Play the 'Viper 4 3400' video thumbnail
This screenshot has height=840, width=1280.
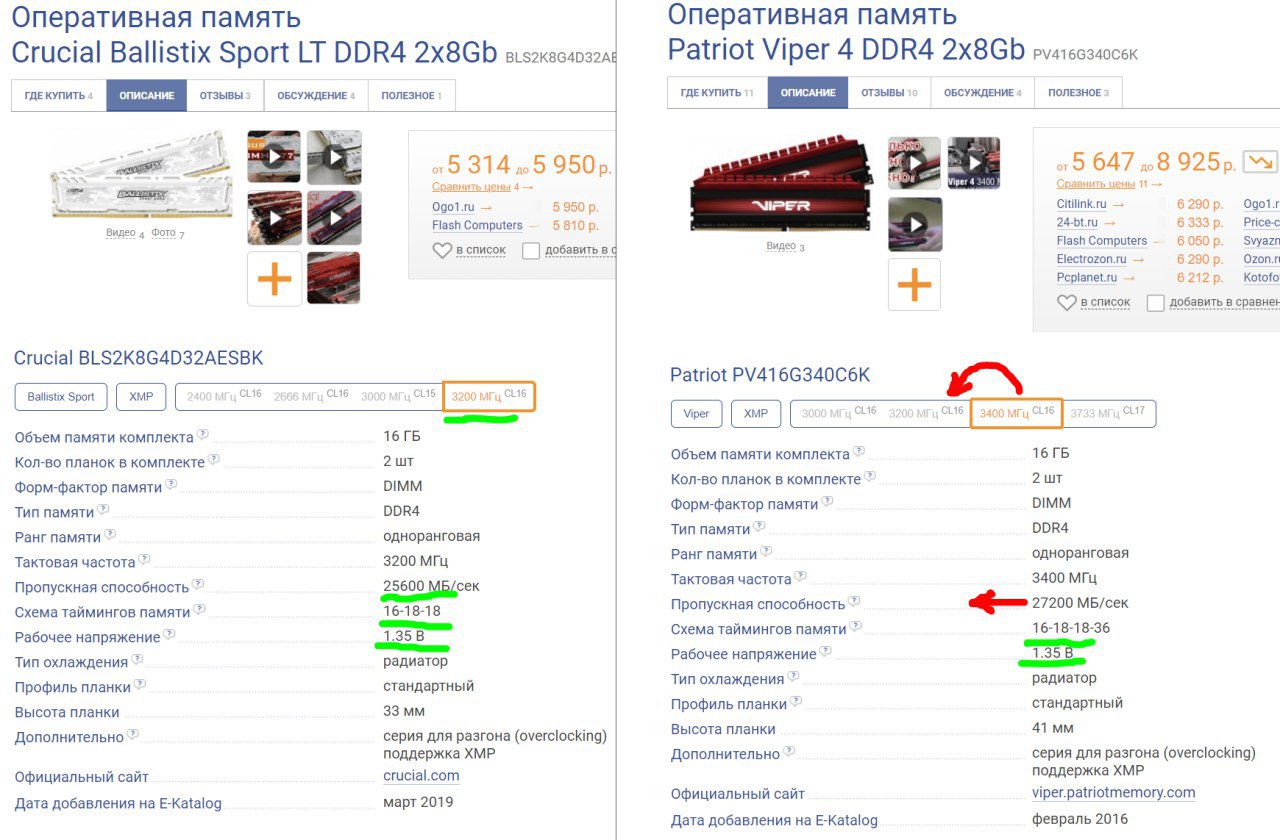[x=973, y=163]
